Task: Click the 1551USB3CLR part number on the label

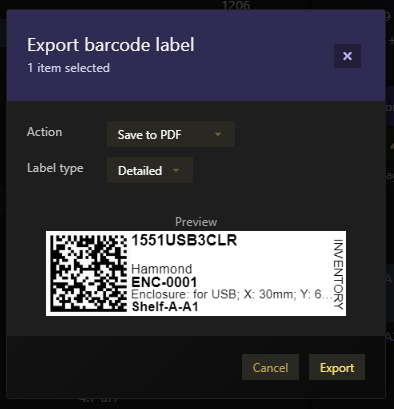Action: pyautogui.click(x=184, y=240)
